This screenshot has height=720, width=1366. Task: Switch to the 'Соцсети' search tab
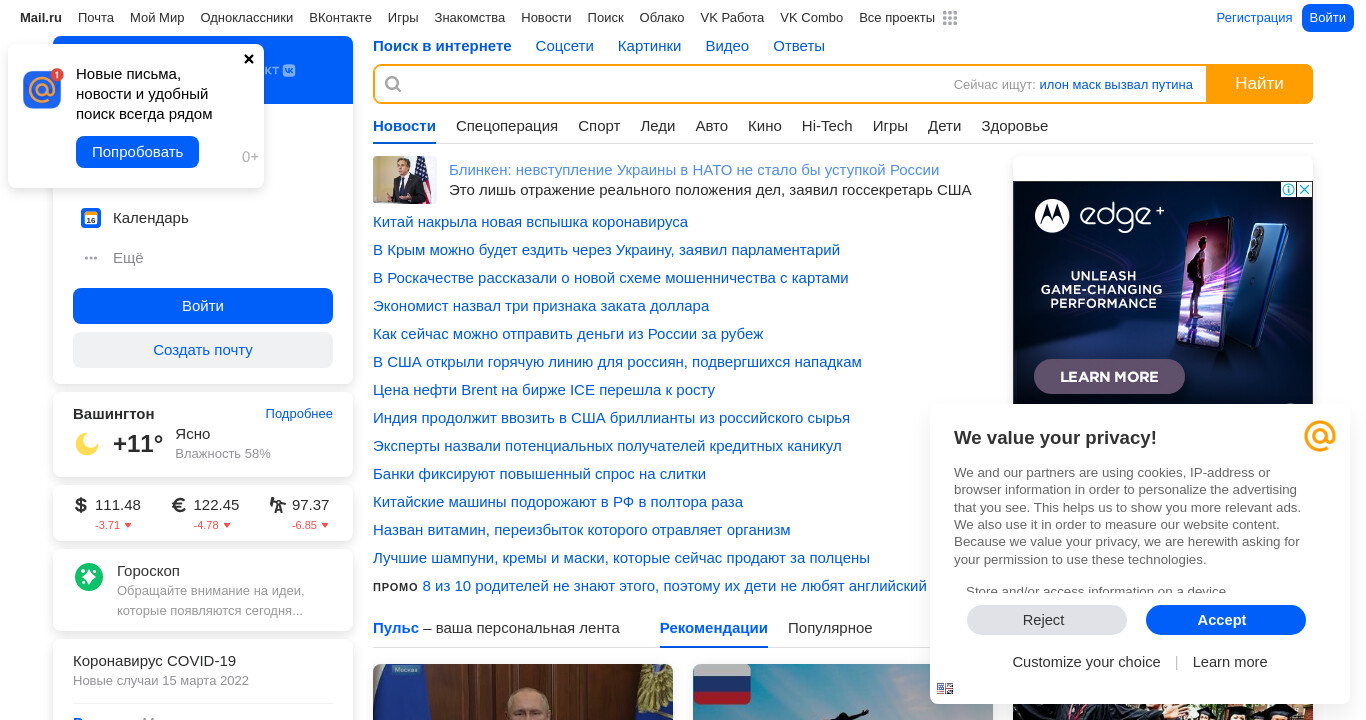(565, 46)
